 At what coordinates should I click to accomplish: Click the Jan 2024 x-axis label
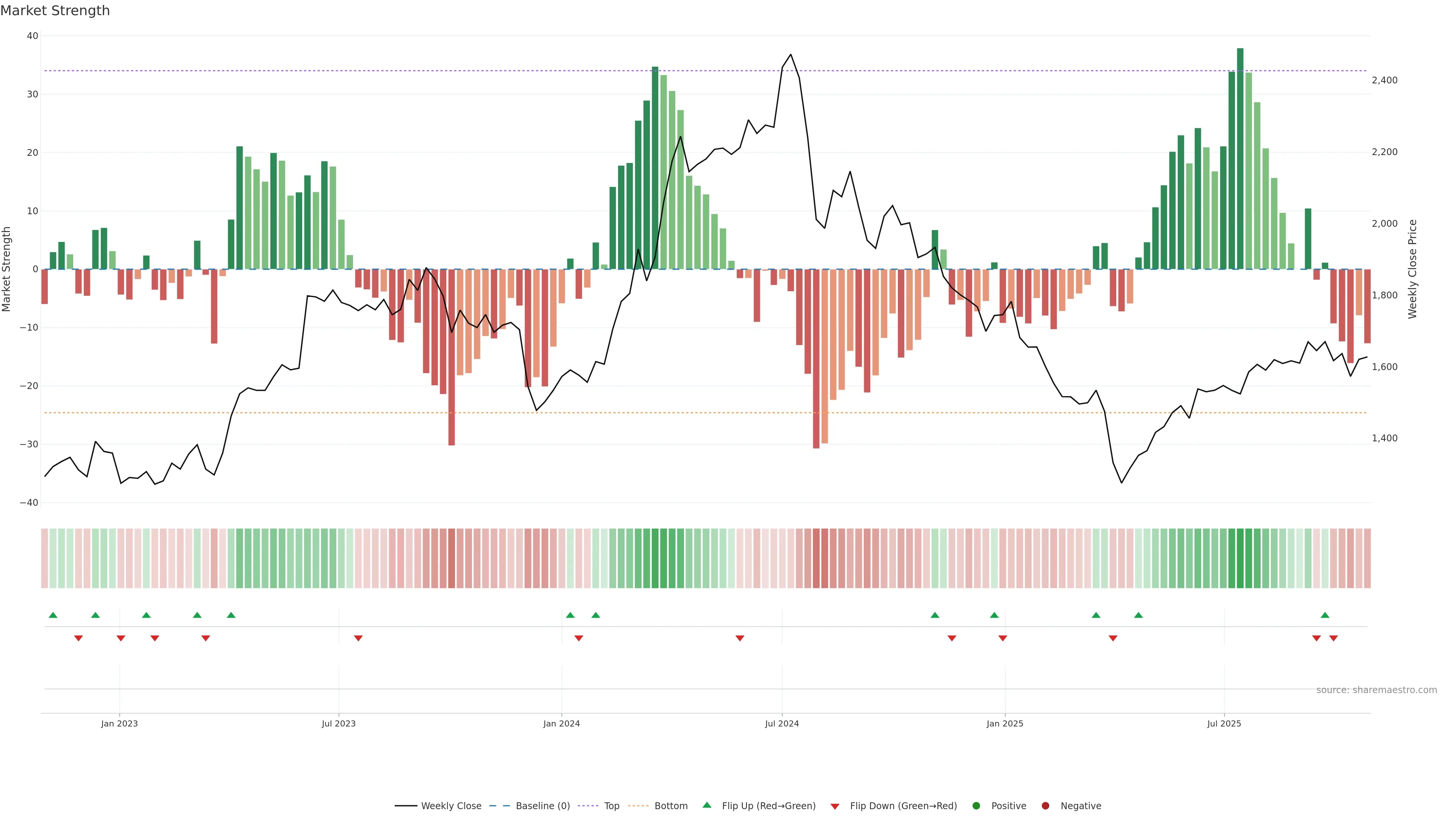(561, 723)
